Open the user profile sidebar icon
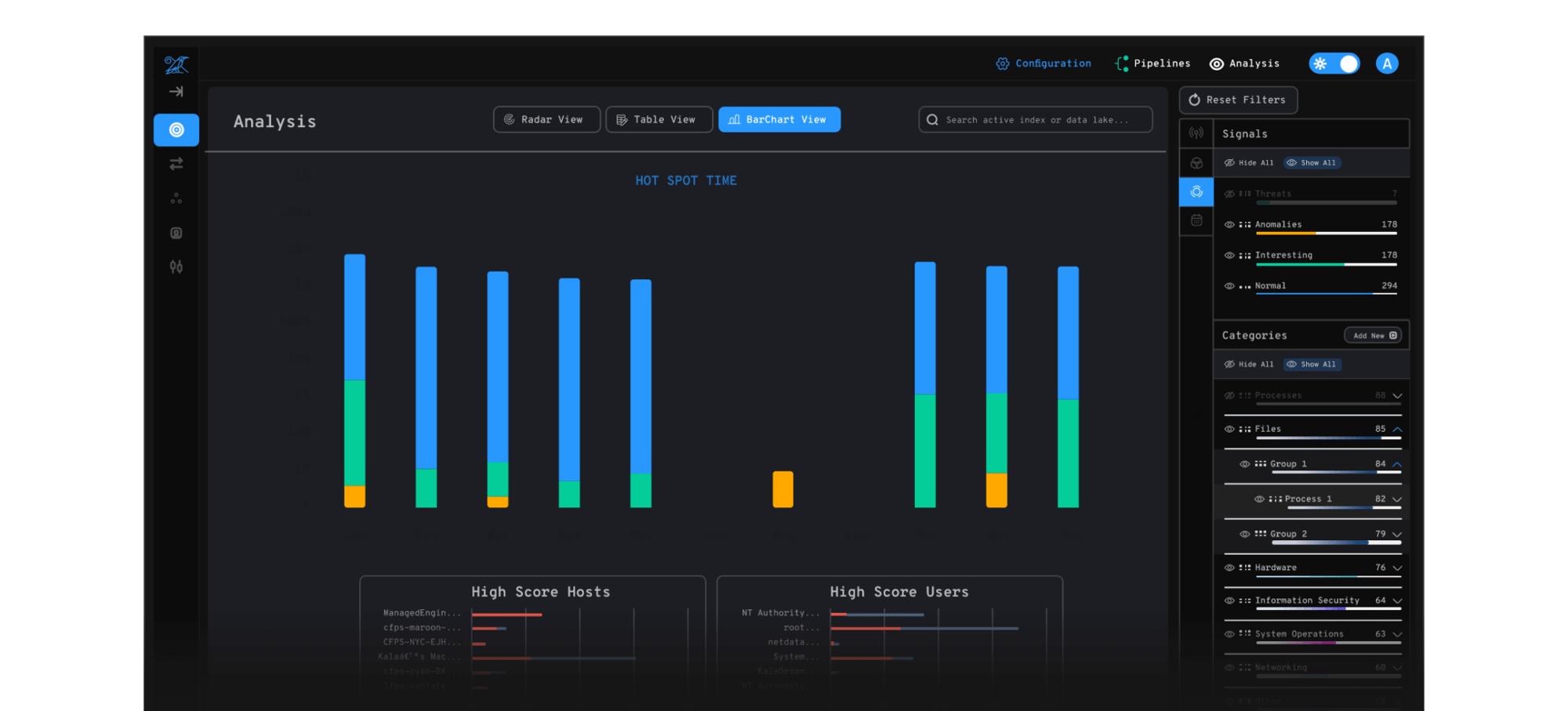 click(176, 233)
